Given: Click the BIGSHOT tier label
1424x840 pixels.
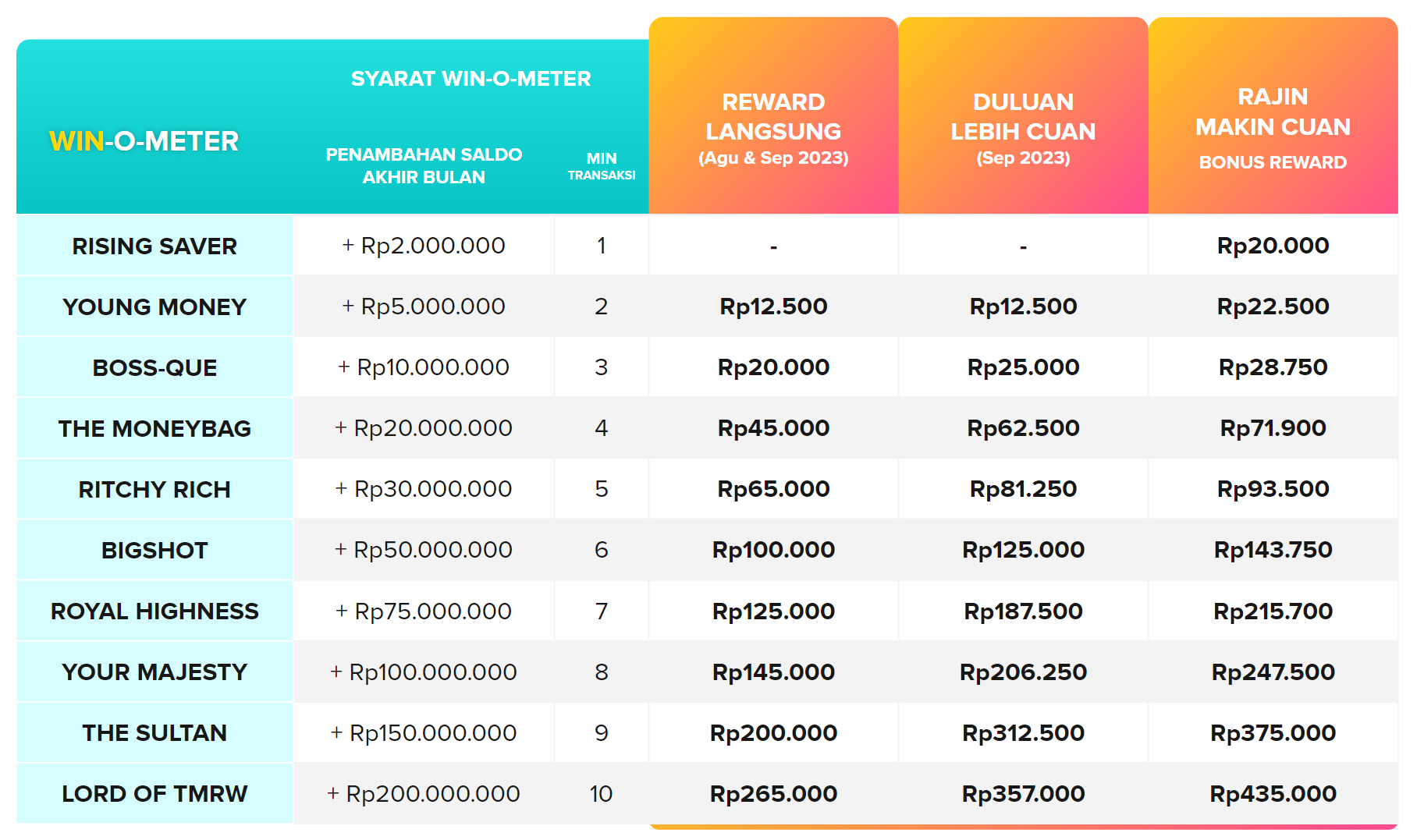Looking at the screenshot, I should tap(154, 550).
